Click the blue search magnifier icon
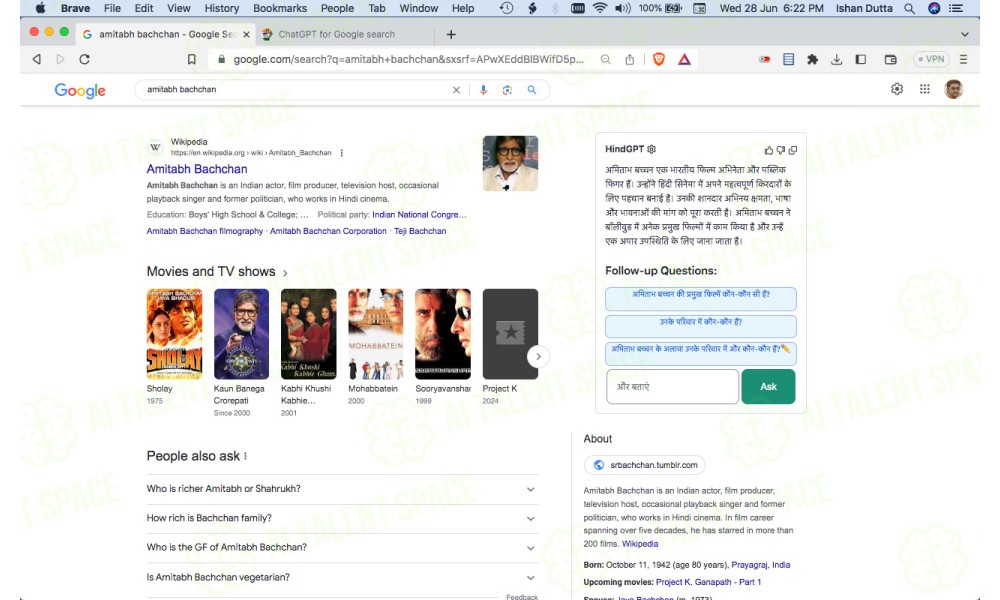1000x600 pixels. [x=531, y=90]
